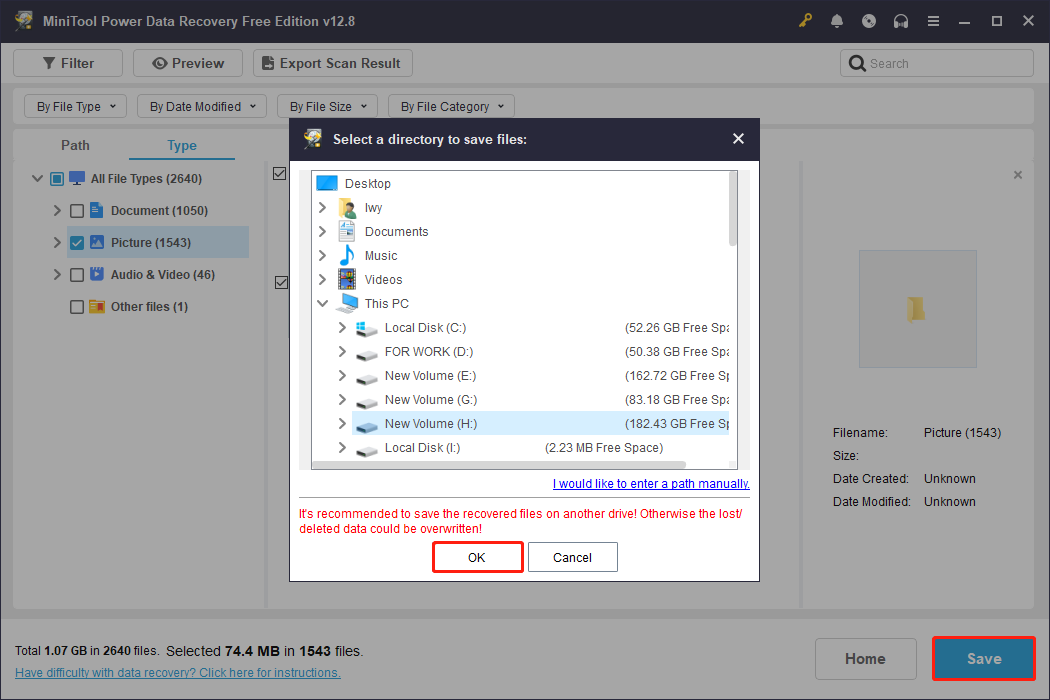
Task: Expand the Local Disk (C:) tree item
Action: 342,327
